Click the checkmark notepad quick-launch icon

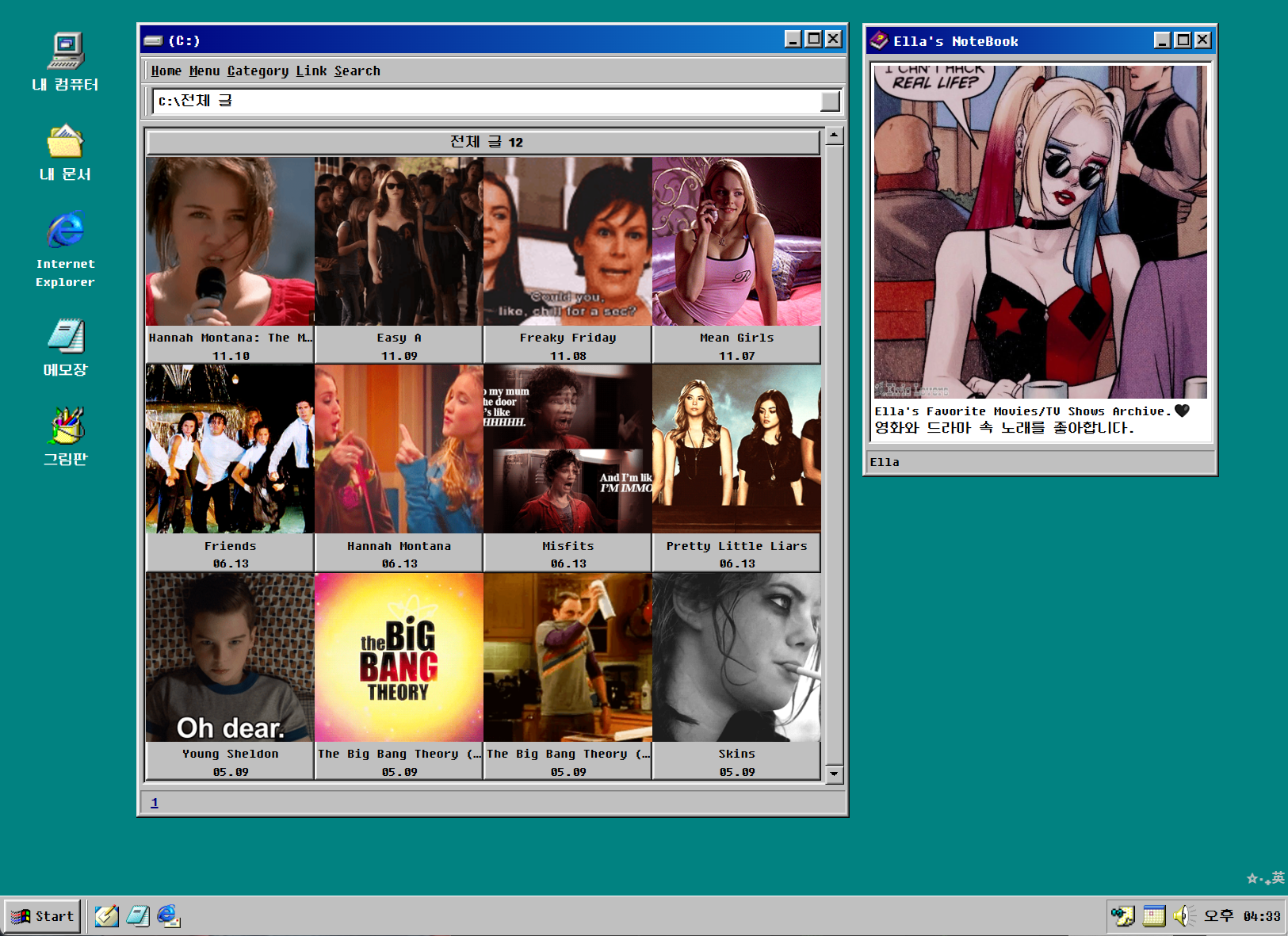[106, 916]
